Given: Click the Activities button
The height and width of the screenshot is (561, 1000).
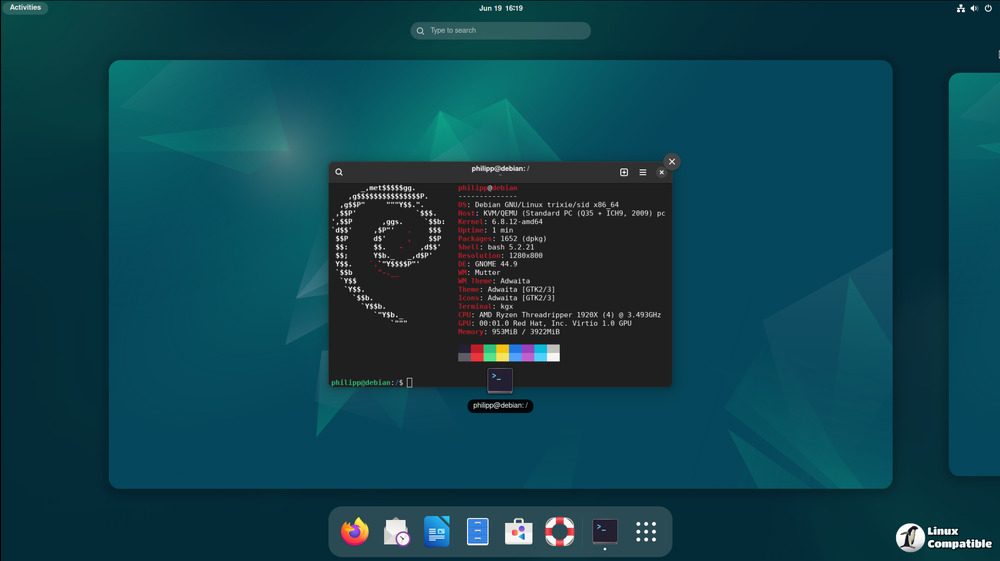Looking at the screenshot, I should pyautogui.click(x=25, y=8).
